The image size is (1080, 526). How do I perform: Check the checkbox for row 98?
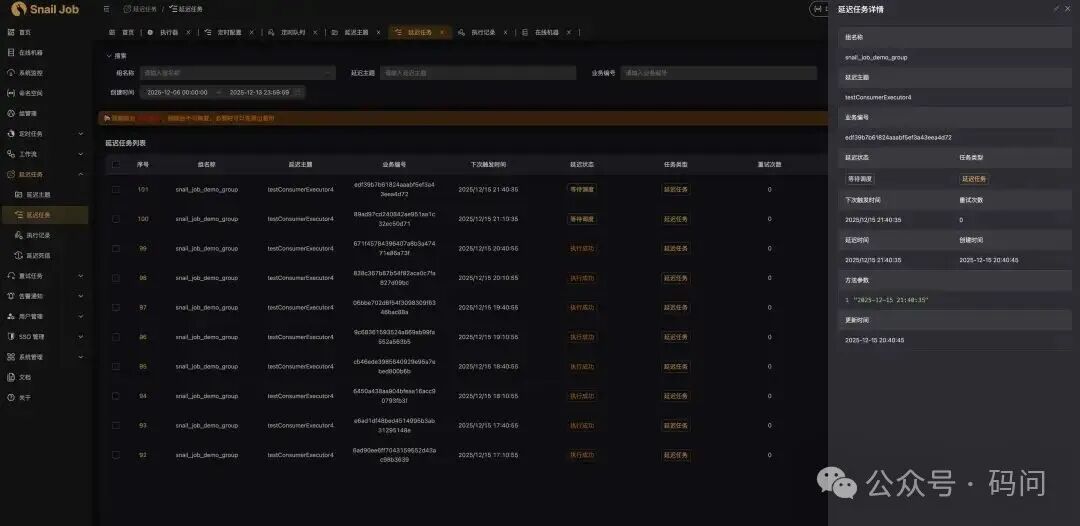[x=116, y=278]
